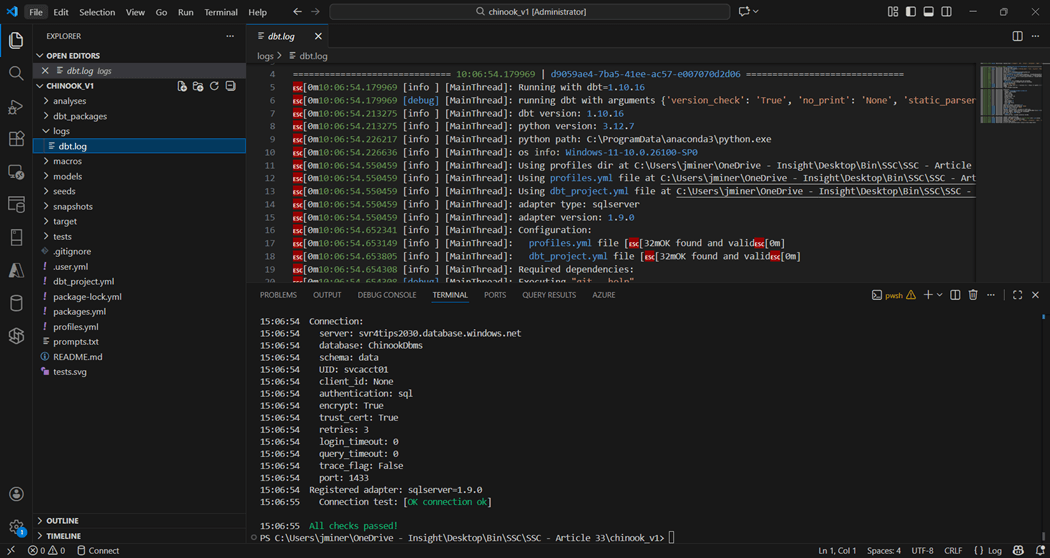
Task: Split the editor right
Action: point(1017,36)
